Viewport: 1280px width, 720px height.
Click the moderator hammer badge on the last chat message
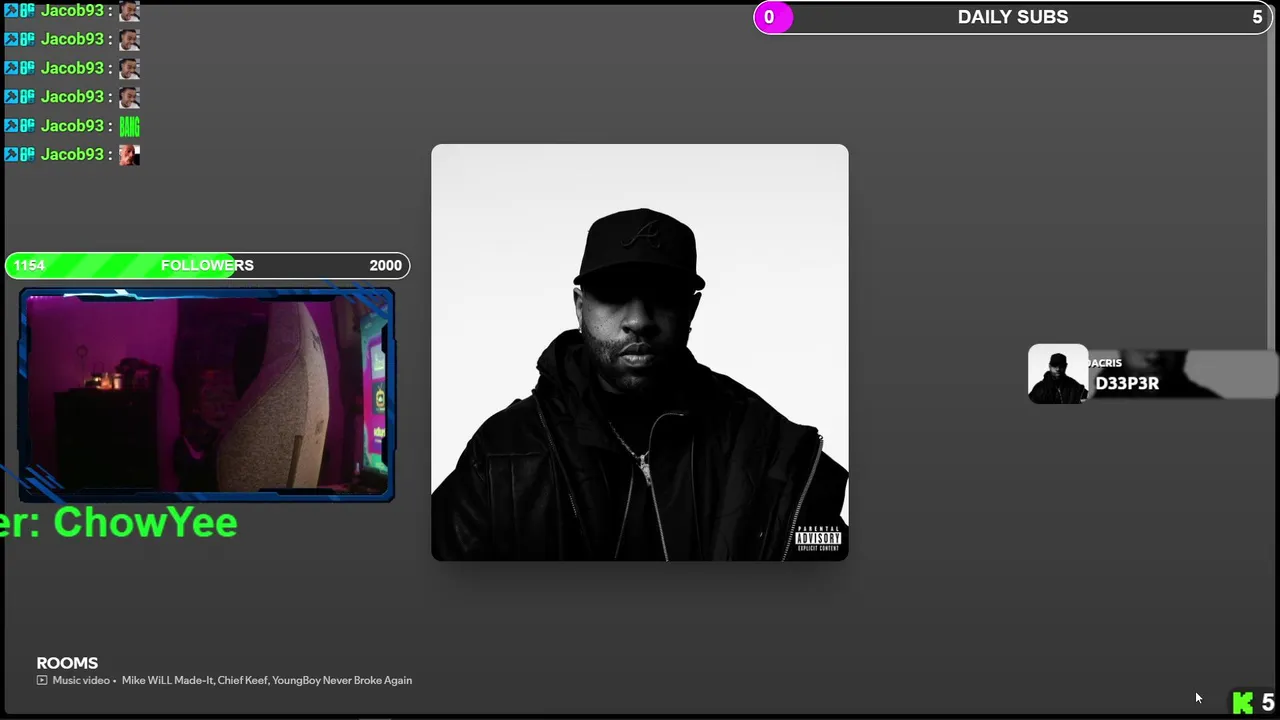[x=11, y=155]
